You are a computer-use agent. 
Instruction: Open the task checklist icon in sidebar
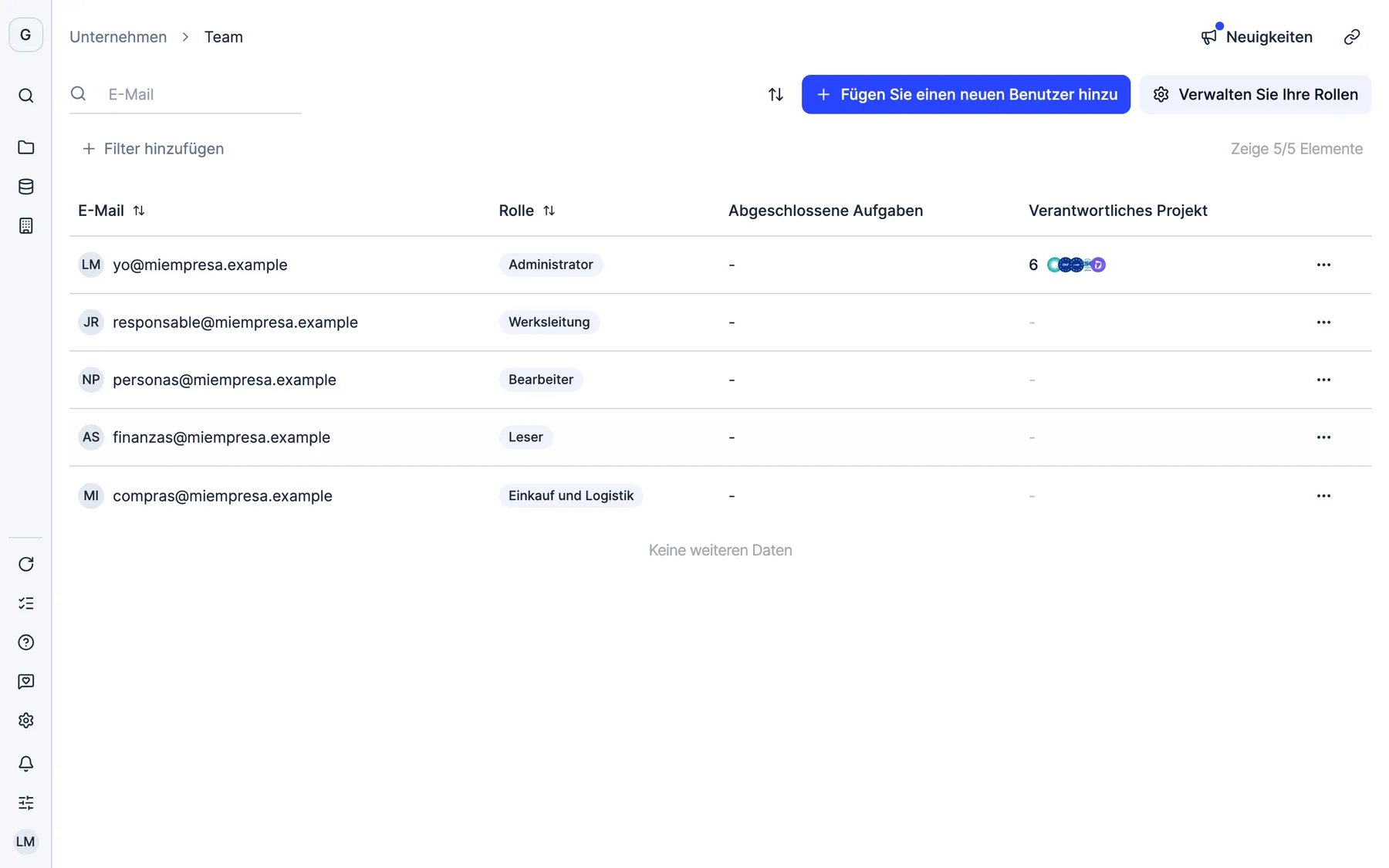click(x=25, y=603)
